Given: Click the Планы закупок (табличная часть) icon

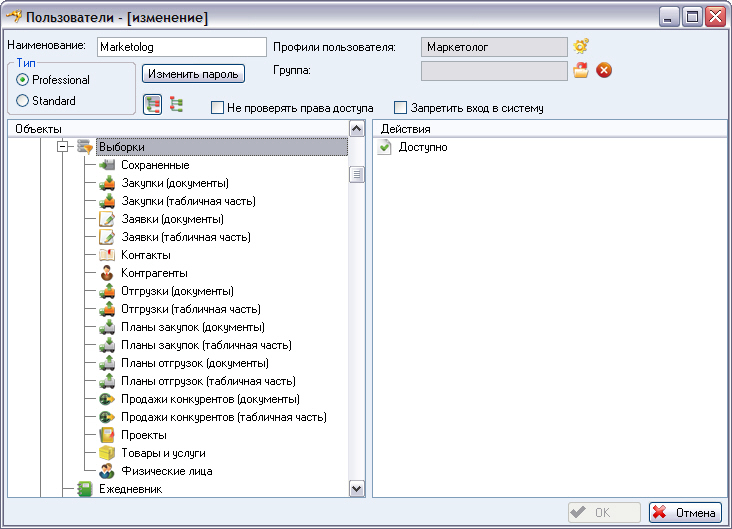Looking at the screenshot, I should 107,345.
